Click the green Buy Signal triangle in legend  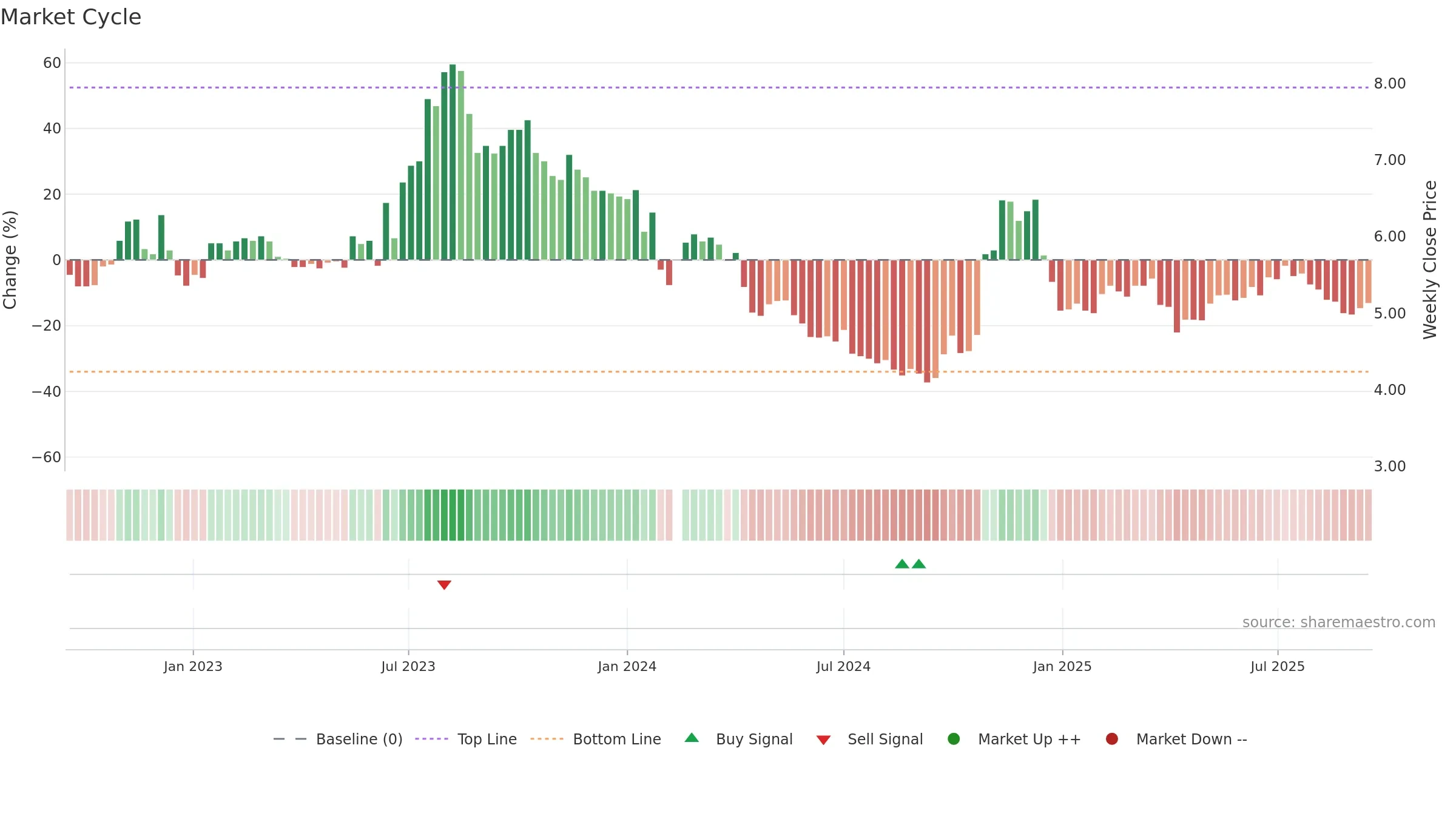pos(692,738)
